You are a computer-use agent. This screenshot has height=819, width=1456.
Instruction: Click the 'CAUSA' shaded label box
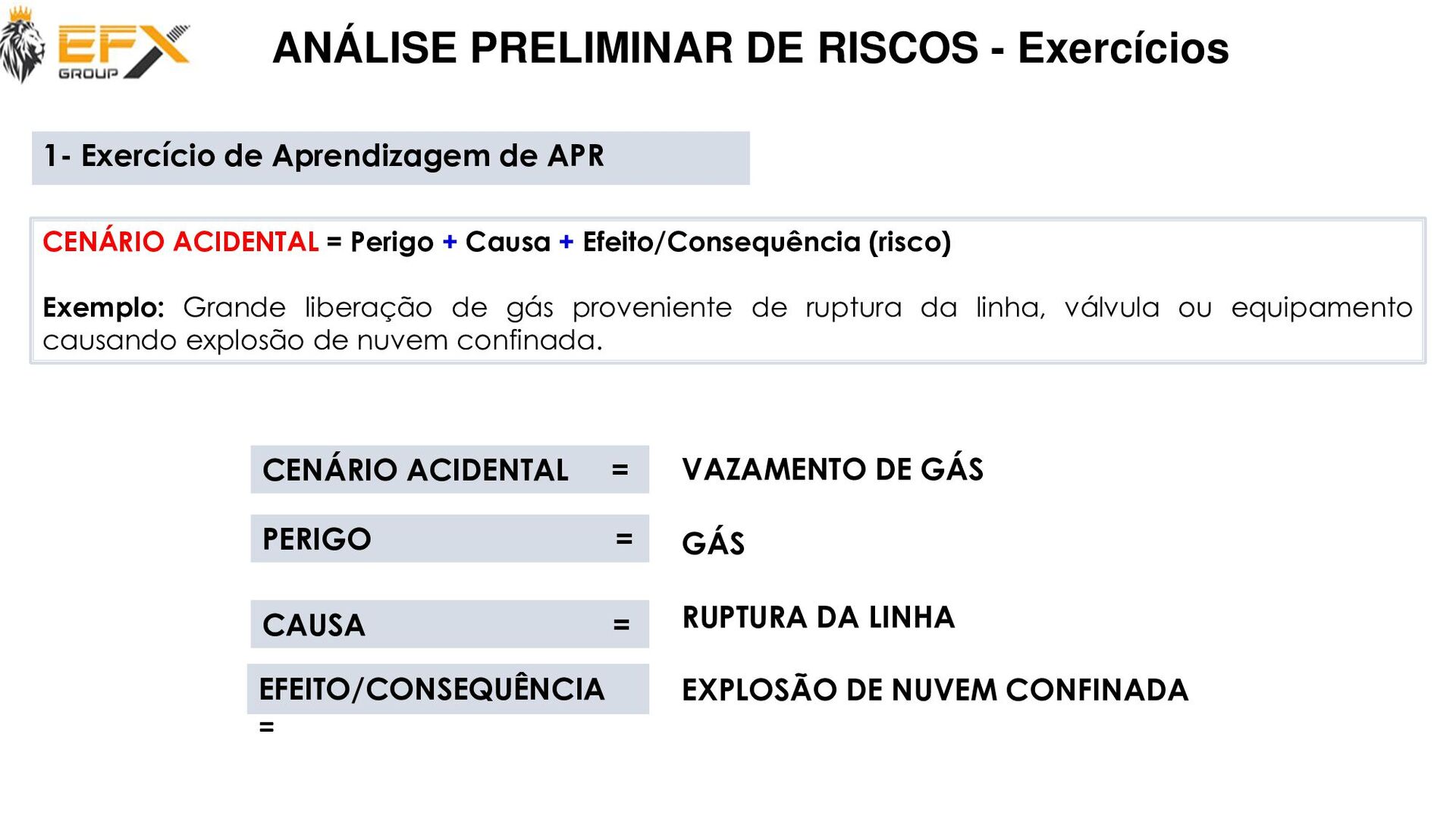click(450, 624)
